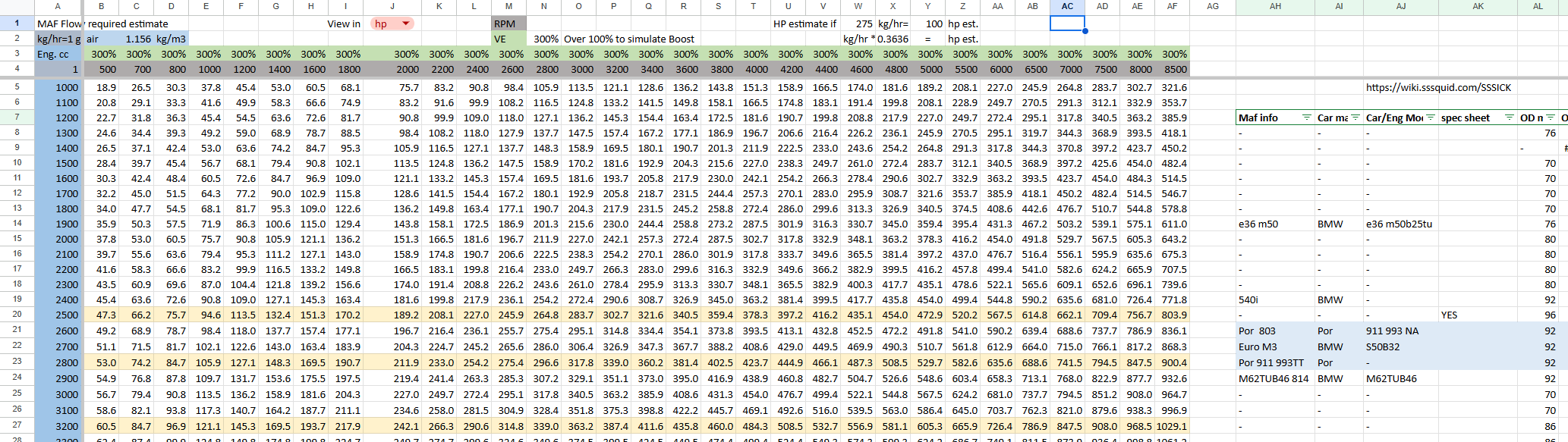Open the Maf info column filter
Viewport: 1568px width, 442px height.
[x=1306, y=118]
